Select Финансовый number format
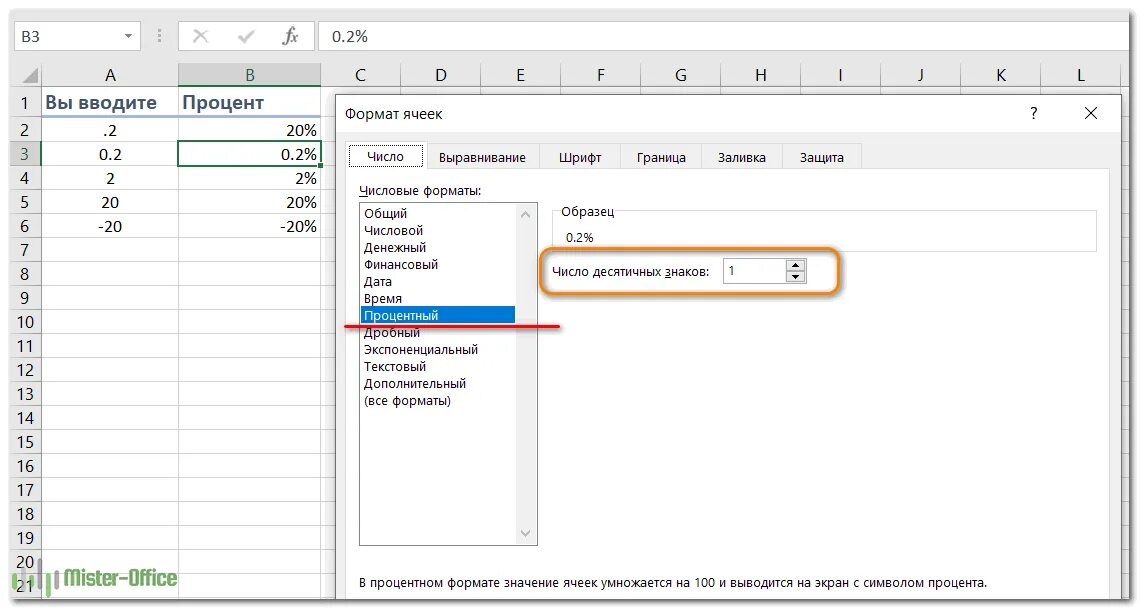This screenshot has height=610, width=1140. coord(438,265)
